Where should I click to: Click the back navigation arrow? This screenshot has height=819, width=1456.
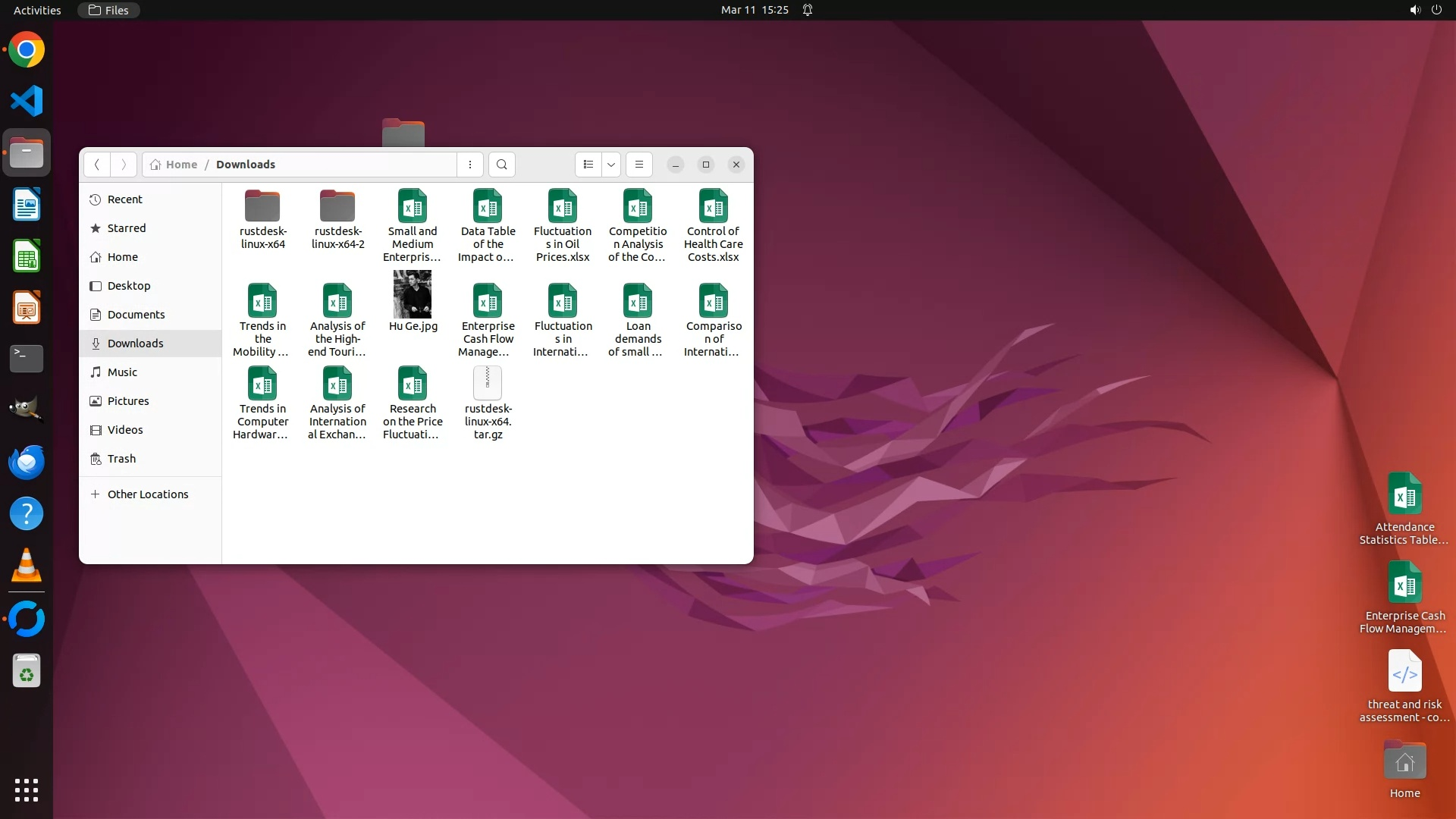click(97, 165)
